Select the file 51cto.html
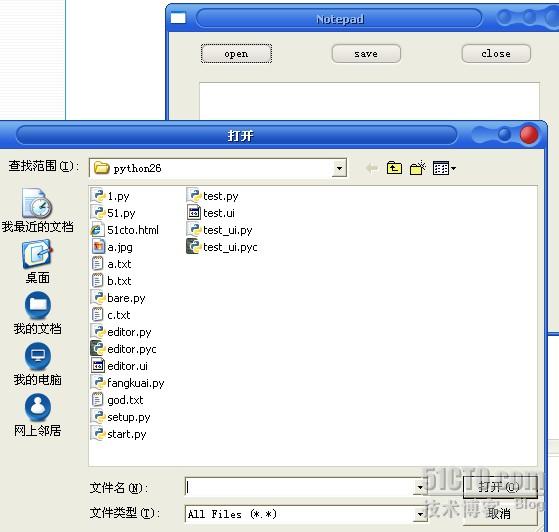The height and width of the screenshot is (532, 559). (125, 230)
